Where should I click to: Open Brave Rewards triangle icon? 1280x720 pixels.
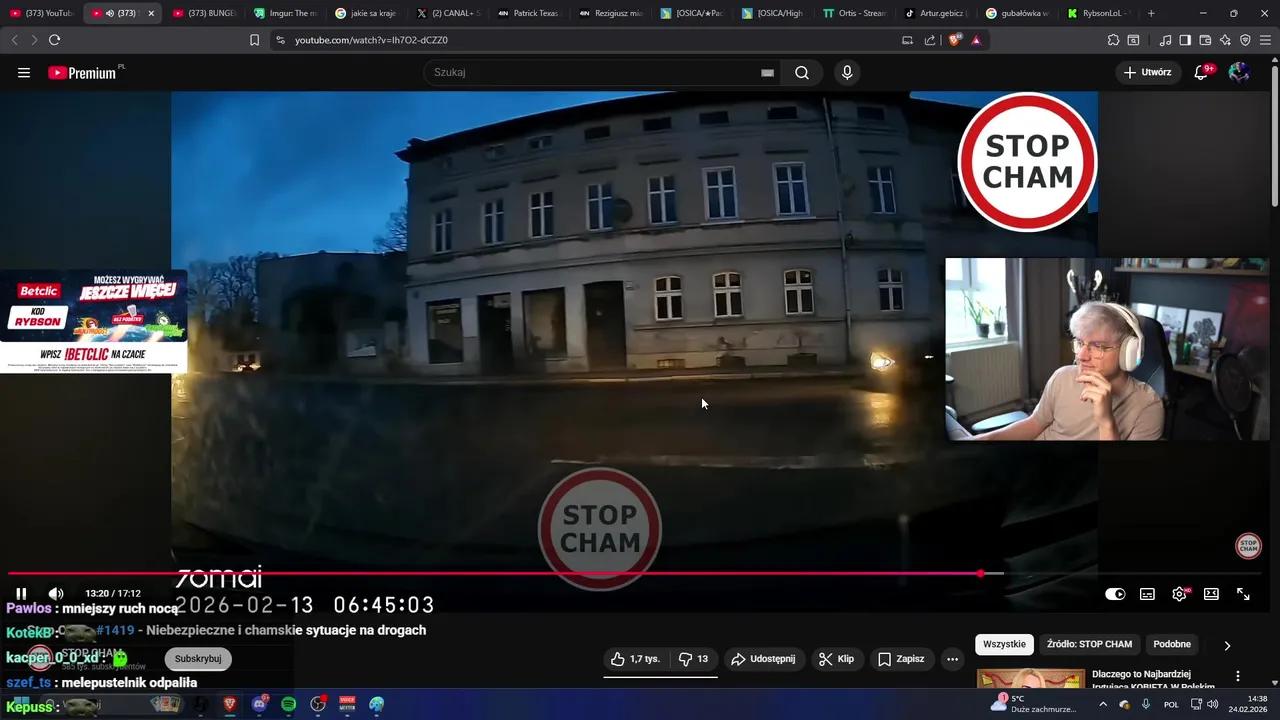976,40
